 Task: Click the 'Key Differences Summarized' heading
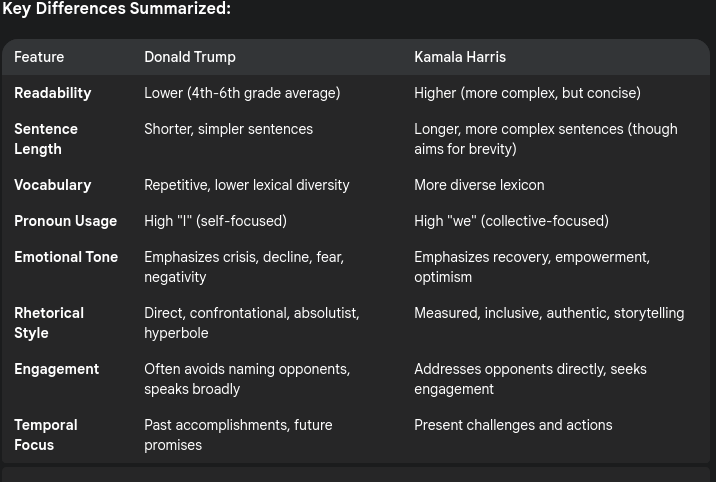pos(116,8)
